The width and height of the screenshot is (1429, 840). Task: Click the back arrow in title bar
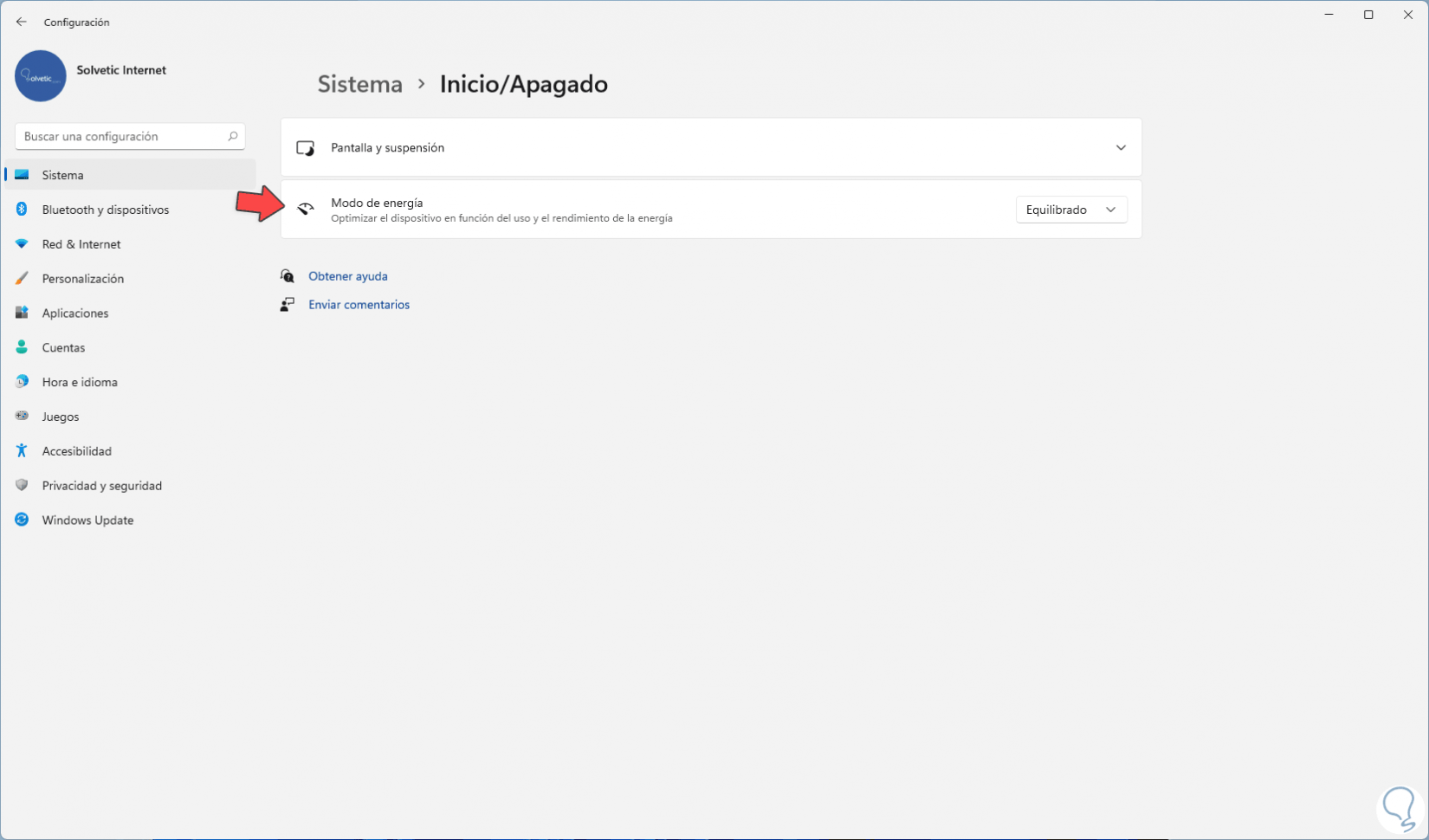click(22, 22)
